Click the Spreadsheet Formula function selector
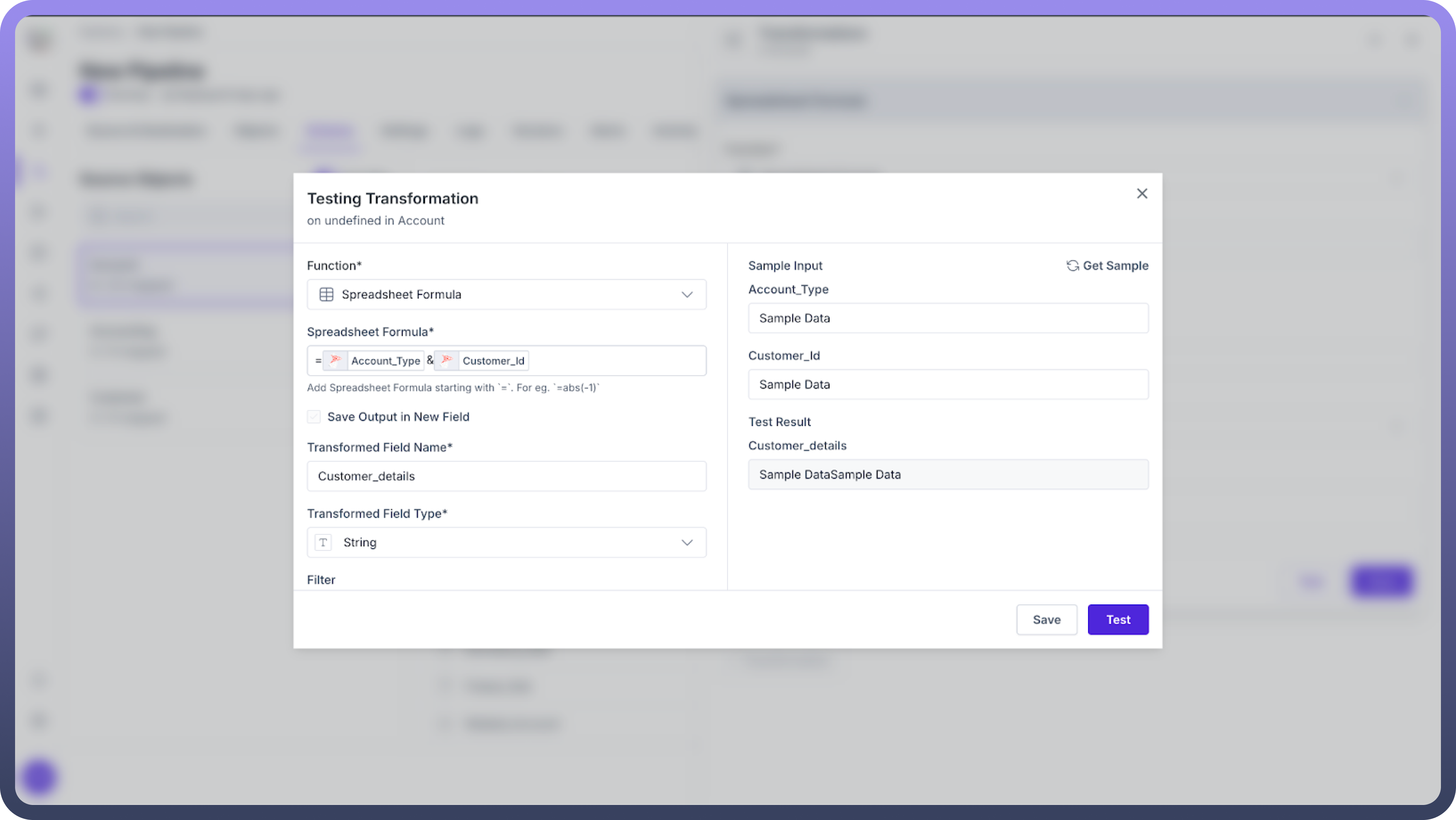The width and height of the screenshot is (1456, 820). [x=498, y=295]
